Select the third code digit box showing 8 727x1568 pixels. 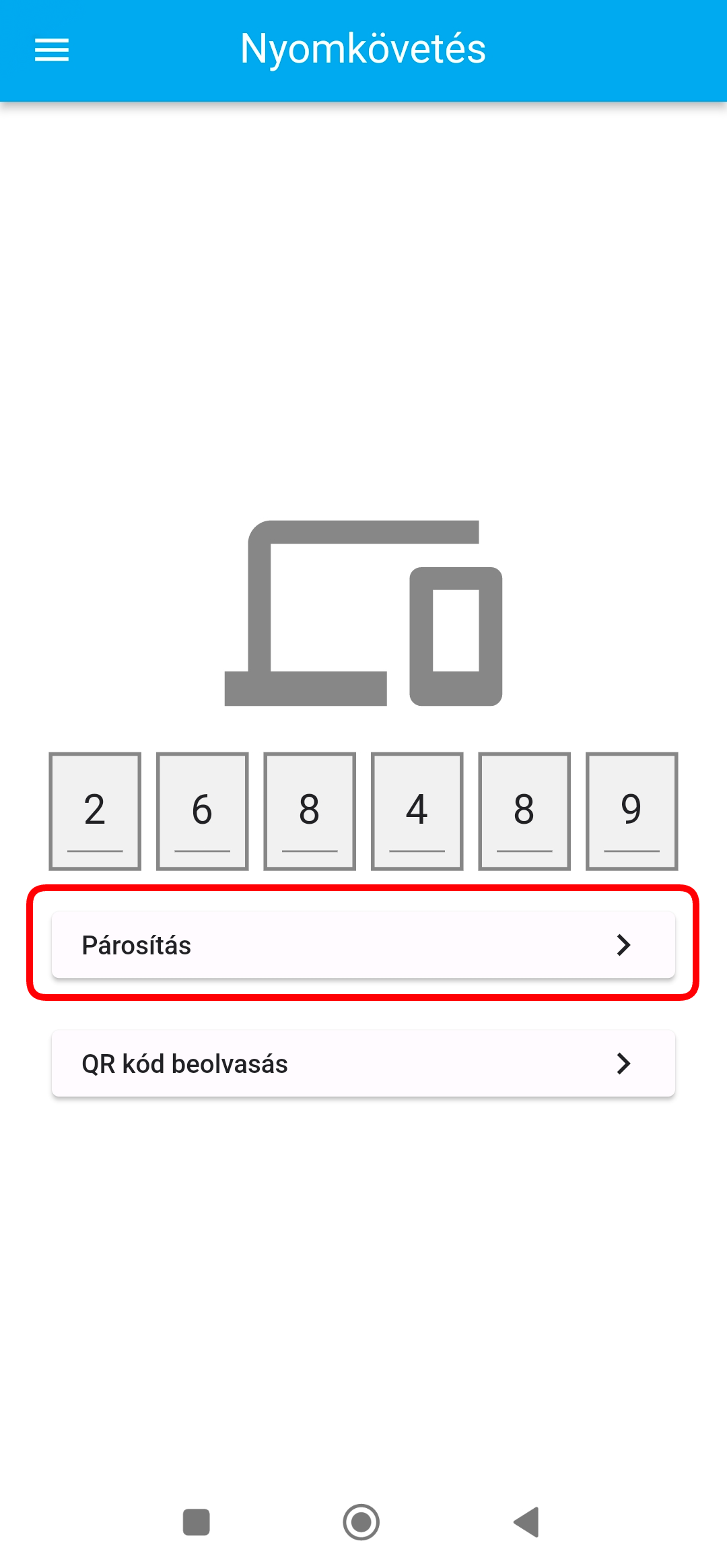tap(310, 811)
